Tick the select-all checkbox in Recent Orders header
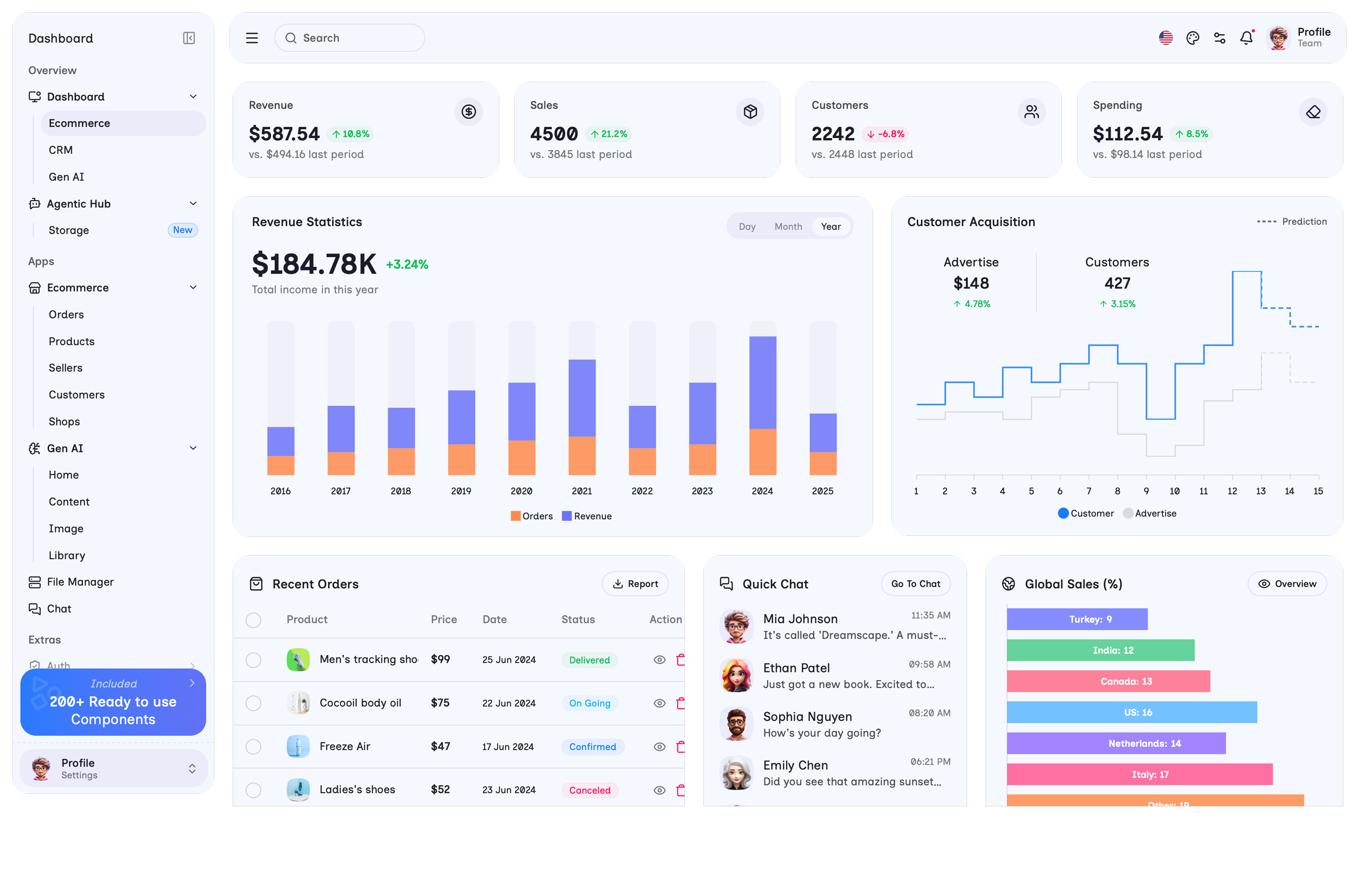The height and width of the screenshot is (896, 1362). 253,620
